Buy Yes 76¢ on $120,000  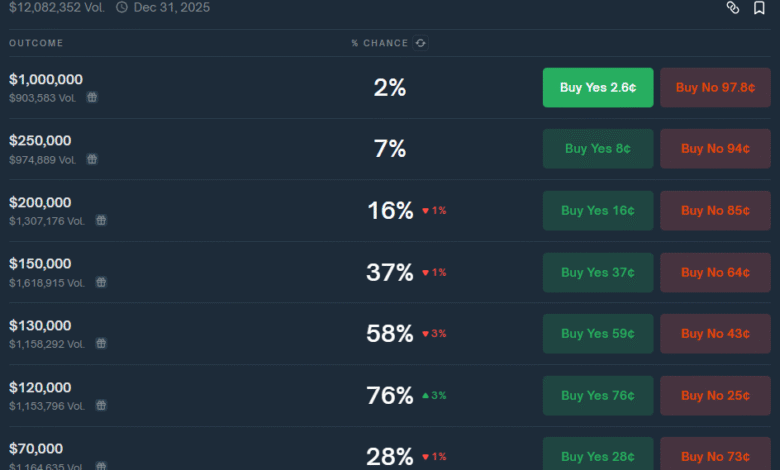[598, 395]
